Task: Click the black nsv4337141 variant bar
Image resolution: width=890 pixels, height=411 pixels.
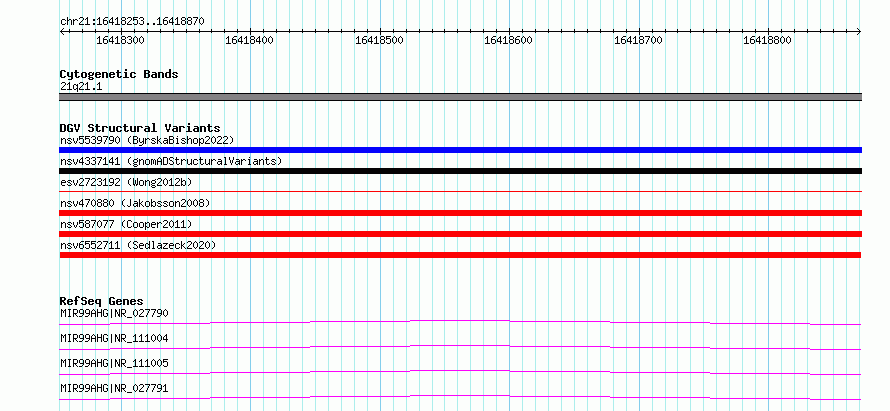Action: click(x=460, y=171)
